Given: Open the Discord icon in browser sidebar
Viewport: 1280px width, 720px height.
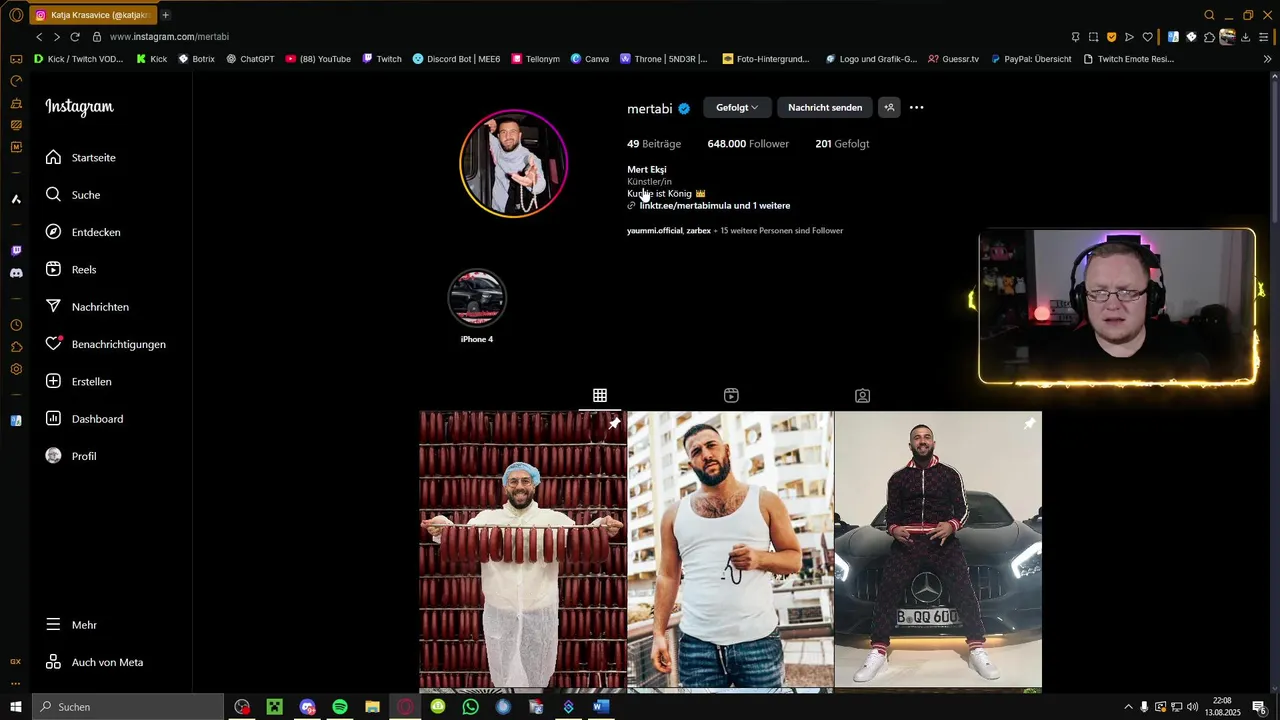Looking at the screenshot, I should [16, 273].
